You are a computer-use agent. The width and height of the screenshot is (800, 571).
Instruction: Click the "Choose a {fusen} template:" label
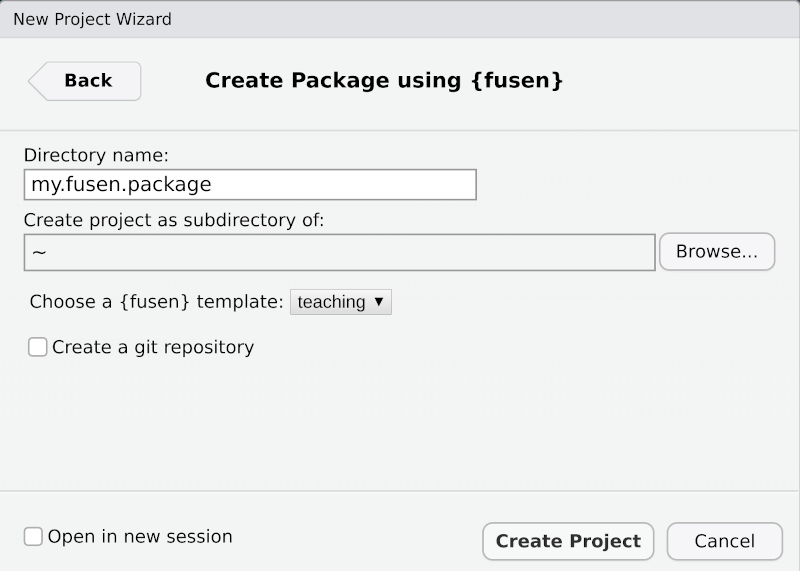(x=157, y=302)
